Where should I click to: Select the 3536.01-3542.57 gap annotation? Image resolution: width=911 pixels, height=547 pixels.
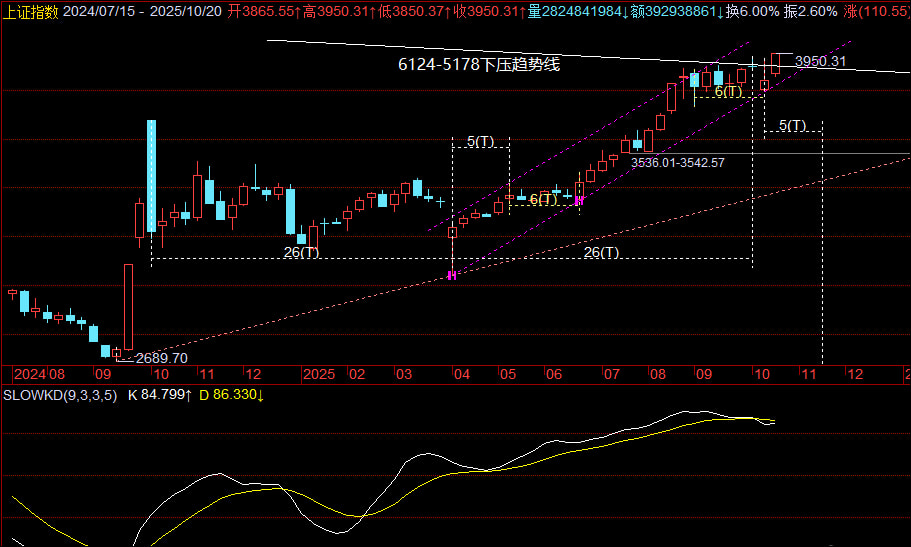tap(677, 162)
